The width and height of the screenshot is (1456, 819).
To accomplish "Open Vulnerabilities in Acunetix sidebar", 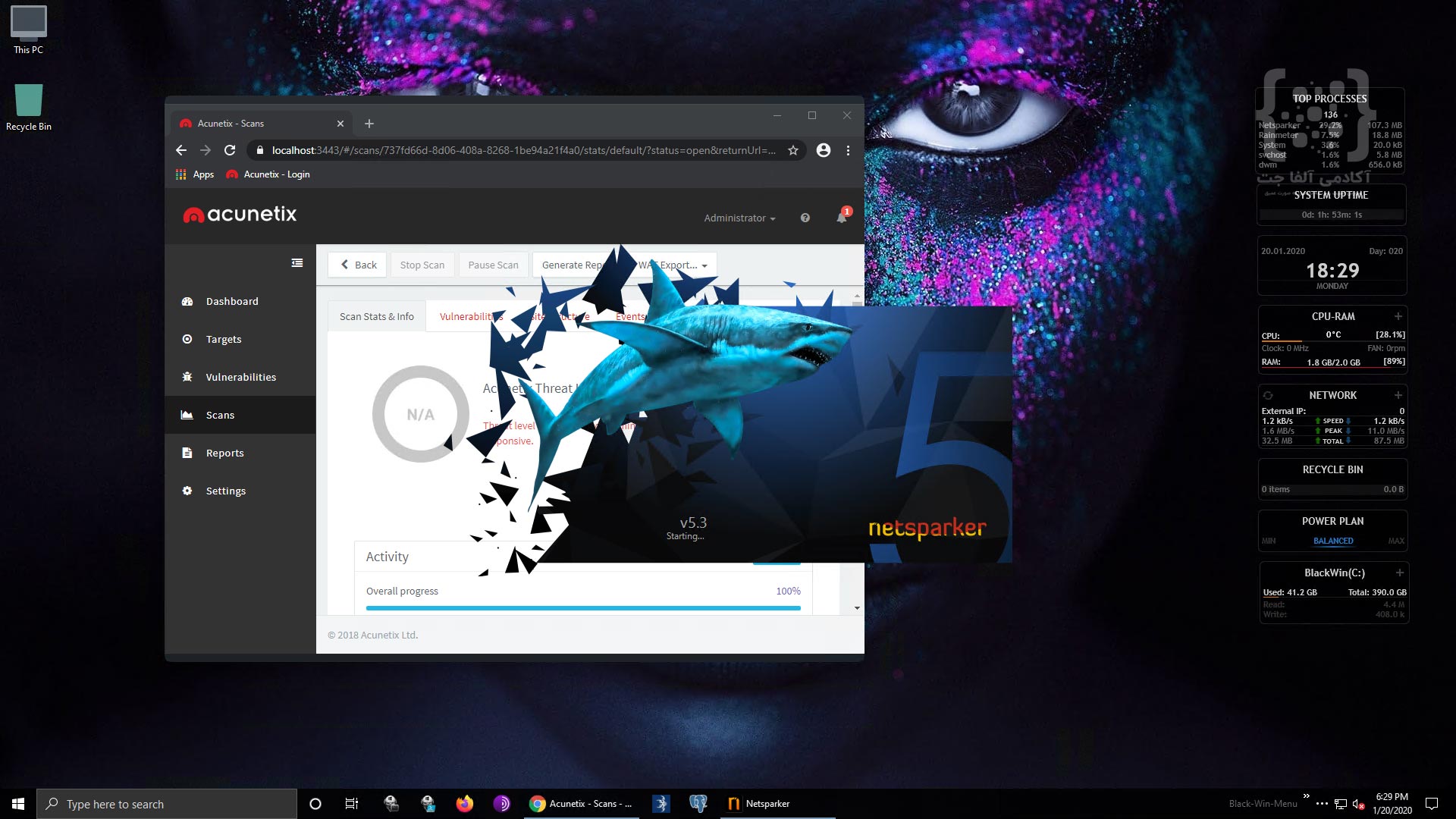I will [240, 377].
